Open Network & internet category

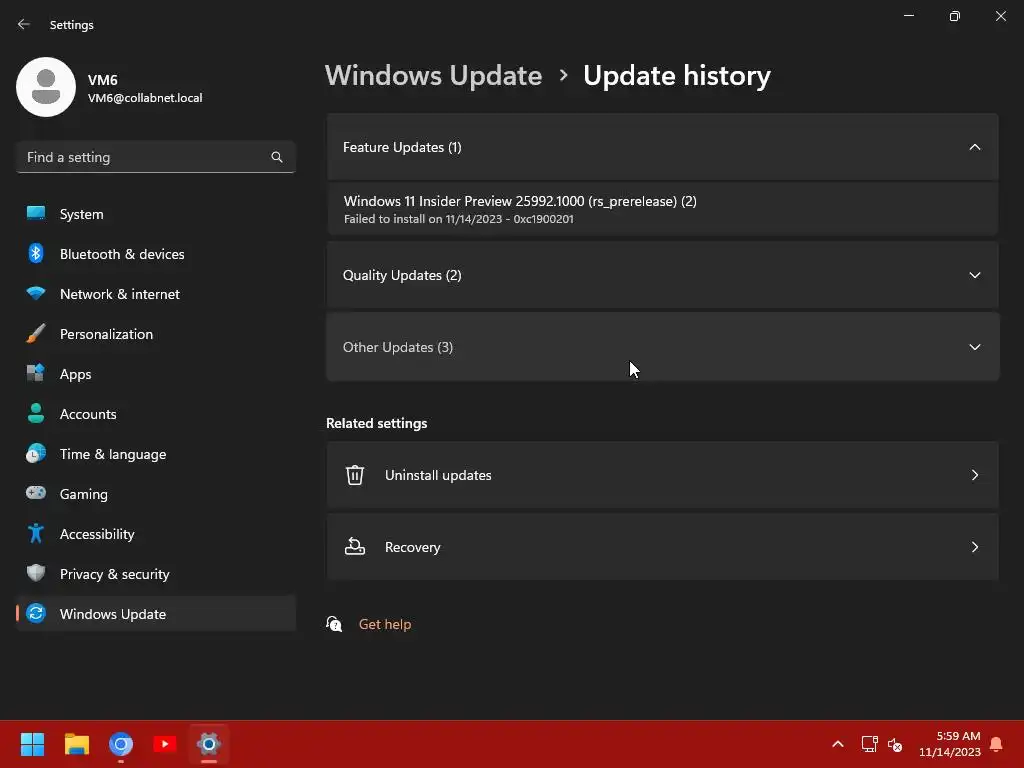[x=155, y=294]
